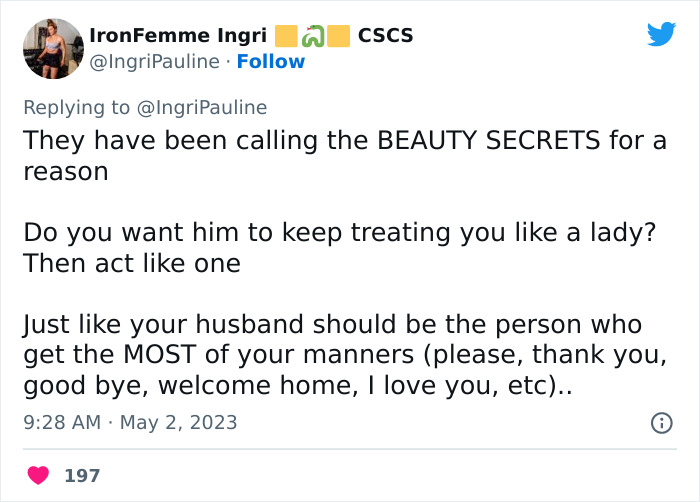Screen dimensions: 700x502
Task: Open IronFemme Ingri's profile picture
Action: 52,48
